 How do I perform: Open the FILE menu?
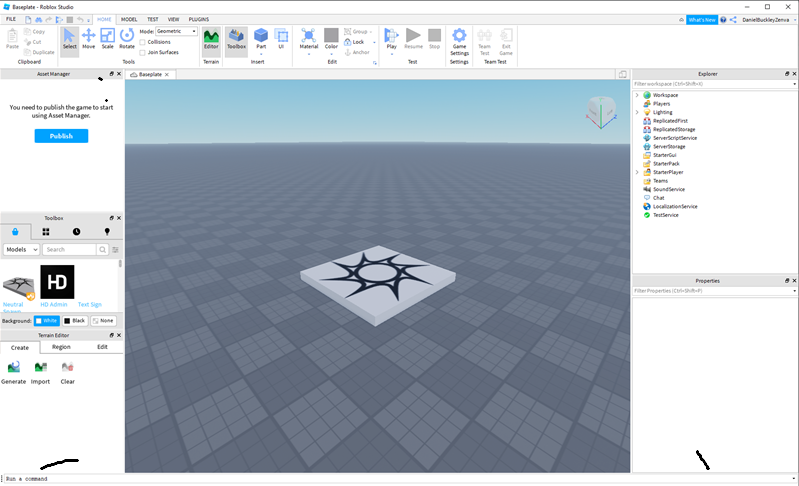tap(11, 19)
